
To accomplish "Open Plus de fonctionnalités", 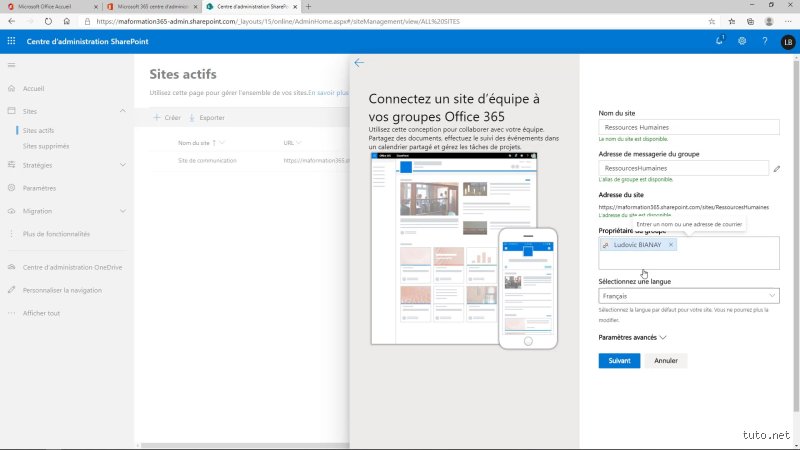I will coord(56,234).
